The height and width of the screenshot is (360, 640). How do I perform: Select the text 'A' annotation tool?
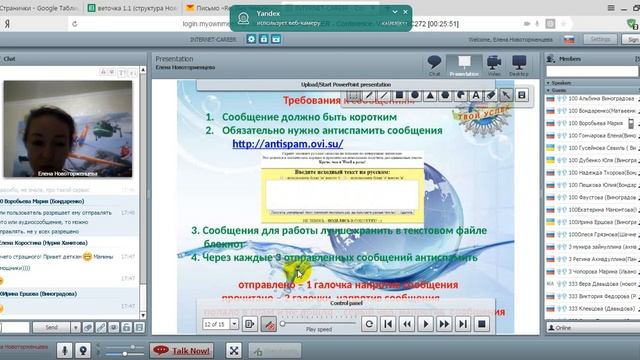point(476,96)
